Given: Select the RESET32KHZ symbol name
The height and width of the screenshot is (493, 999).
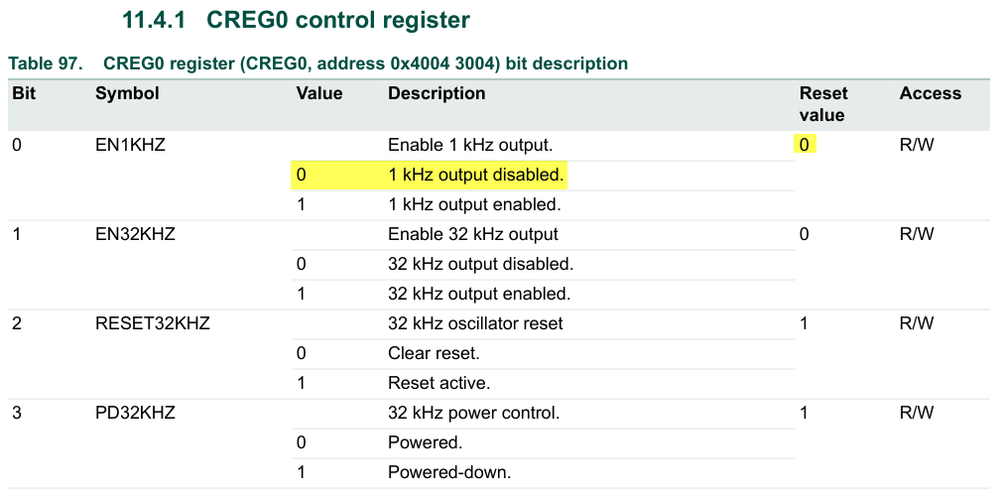Looking at the screenshot, I should [x=152, y=324].
